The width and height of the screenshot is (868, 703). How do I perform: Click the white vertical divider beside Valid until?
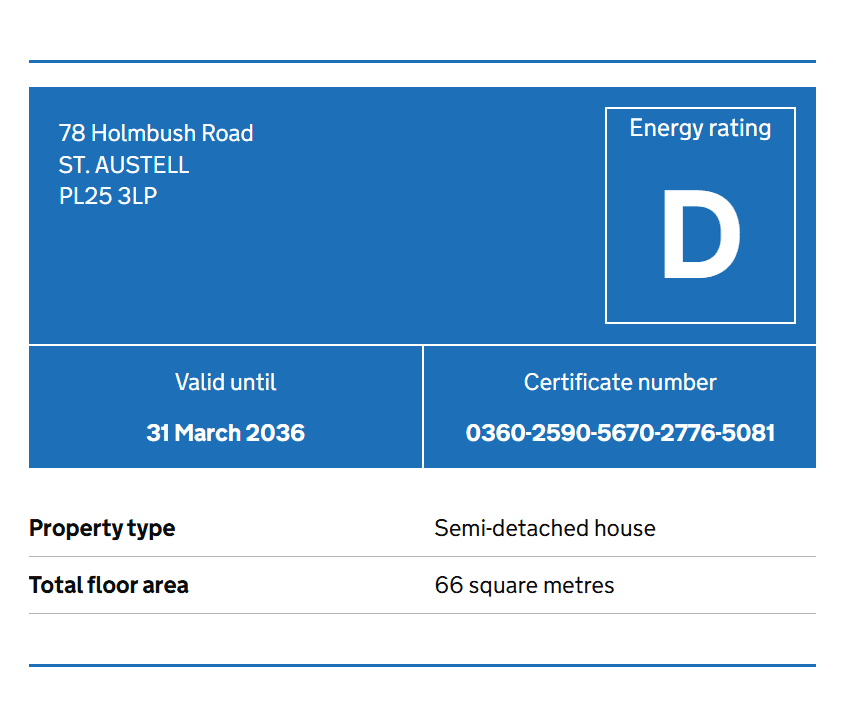point(423,407)
